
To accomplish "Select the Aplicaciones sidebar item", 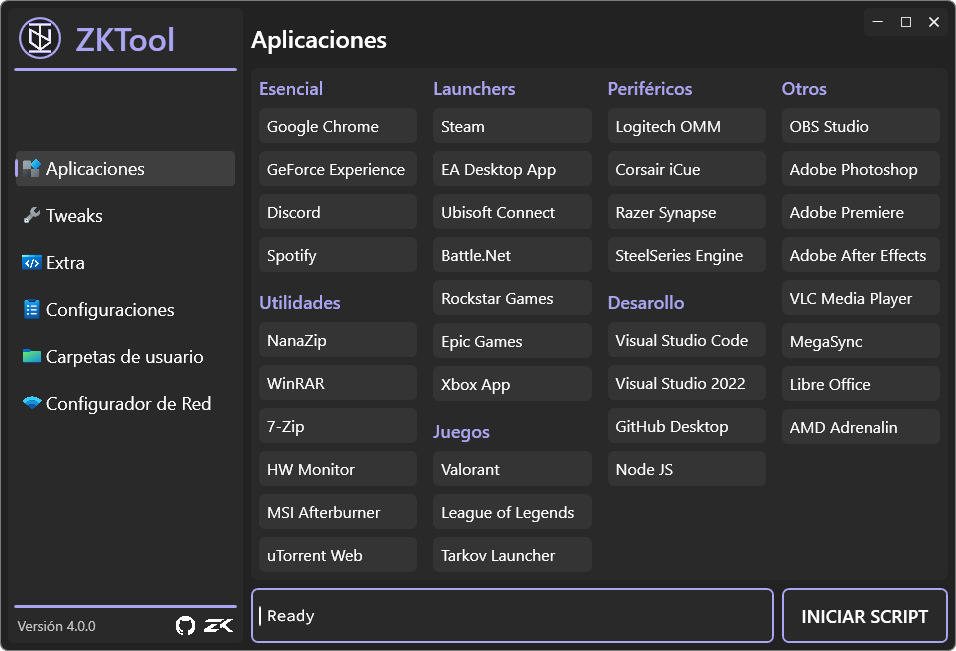I will (125, 168).
